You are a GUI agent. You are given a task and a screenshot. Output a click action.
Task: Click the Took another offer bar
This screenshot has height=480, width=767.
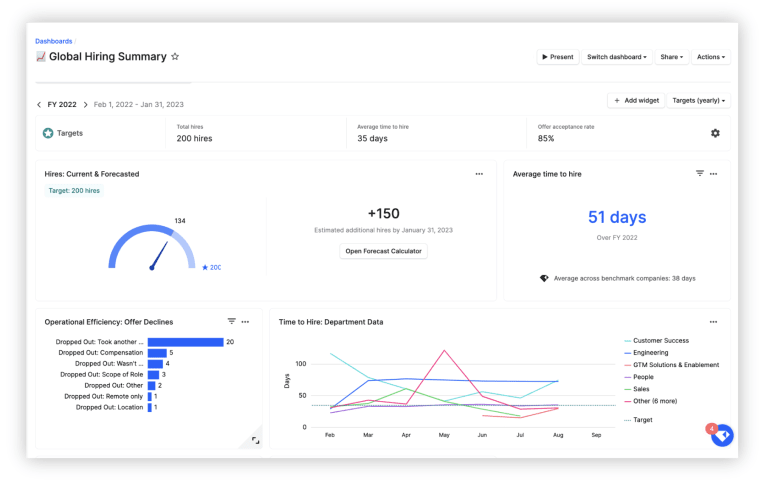185,342
